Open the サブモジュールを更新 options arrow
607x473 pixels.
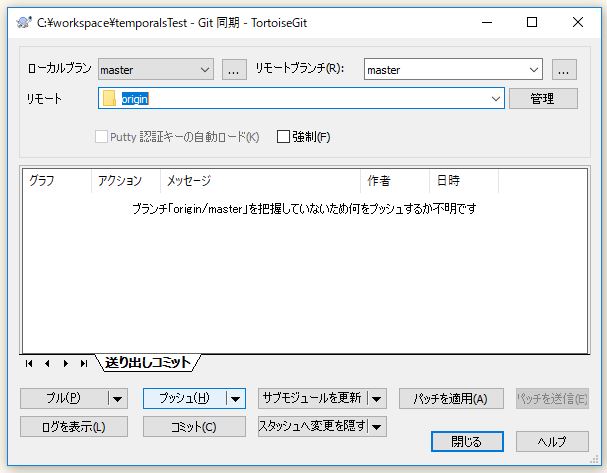coord(377,399)
